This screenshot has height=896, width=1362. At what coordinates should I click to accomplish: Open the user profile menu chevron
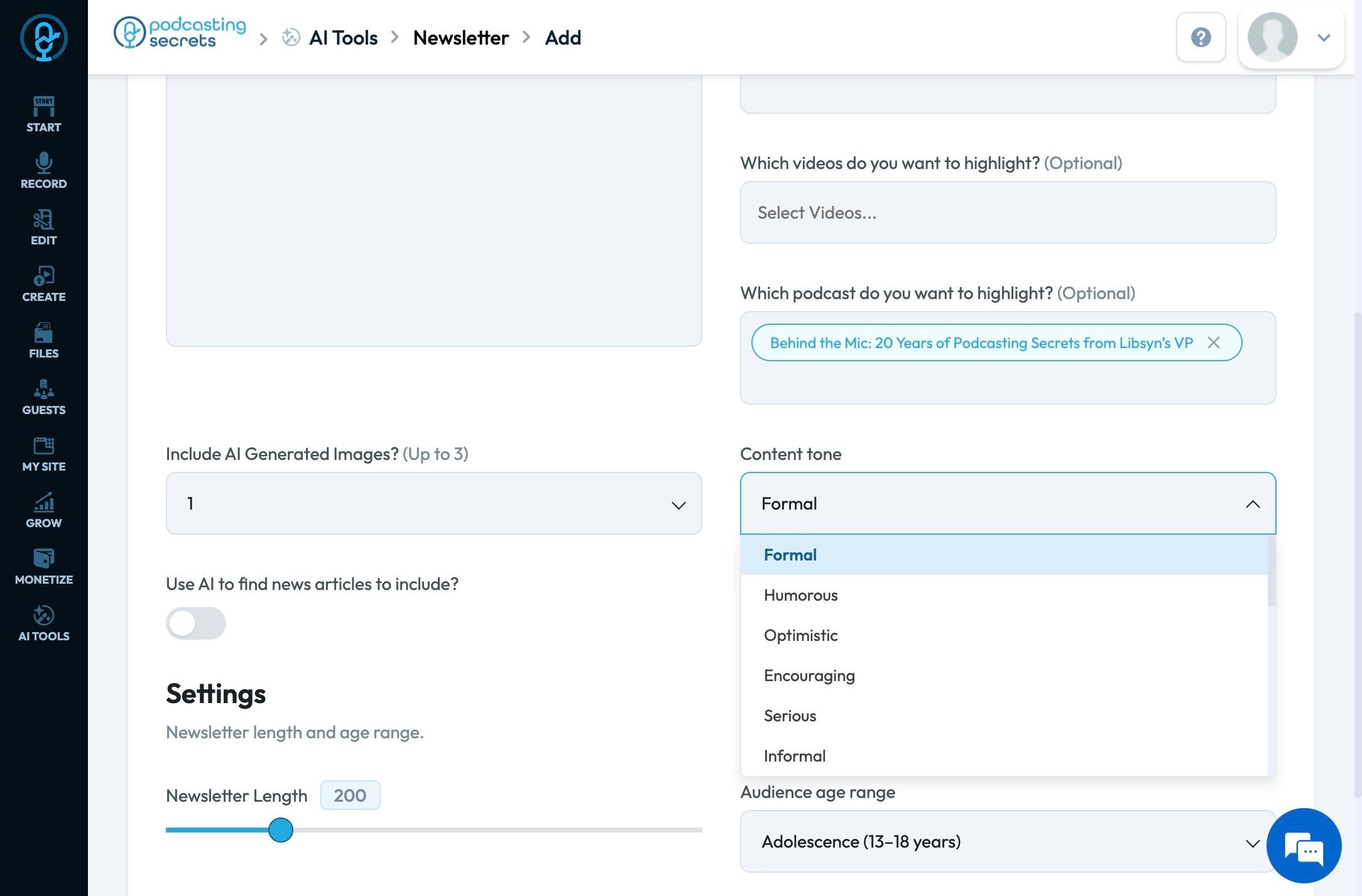coord(1324,38)
